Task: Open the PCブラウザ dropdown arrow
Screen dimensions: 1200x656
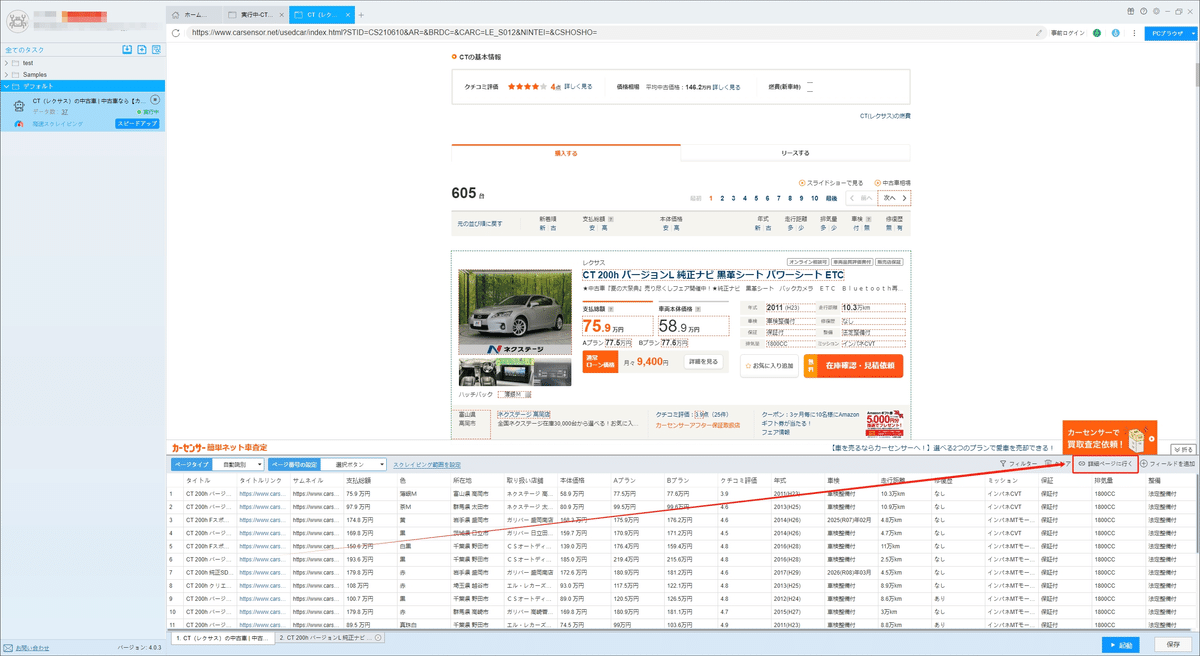Action: pos(1191,32)
